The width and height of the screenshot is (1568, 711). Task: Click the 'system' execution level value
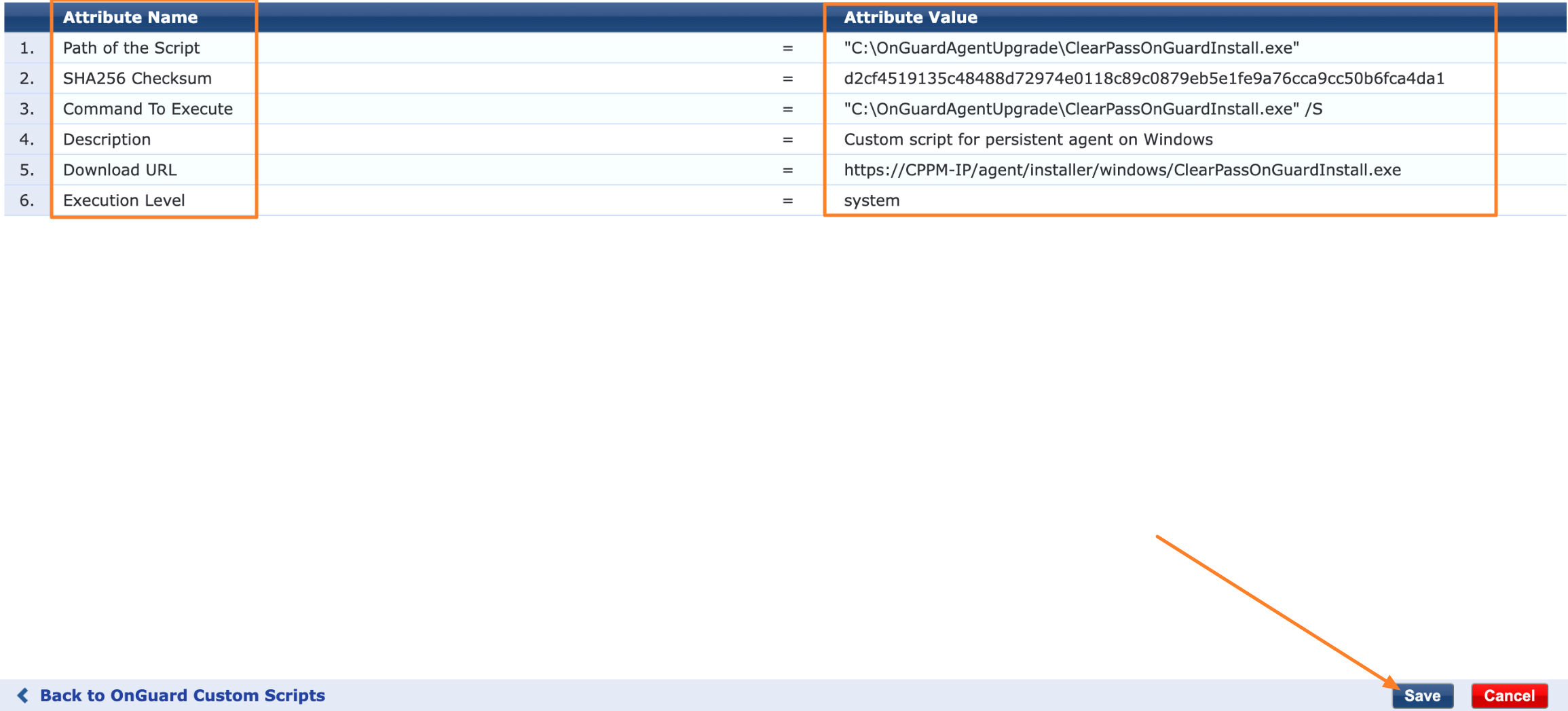[872, 201]
